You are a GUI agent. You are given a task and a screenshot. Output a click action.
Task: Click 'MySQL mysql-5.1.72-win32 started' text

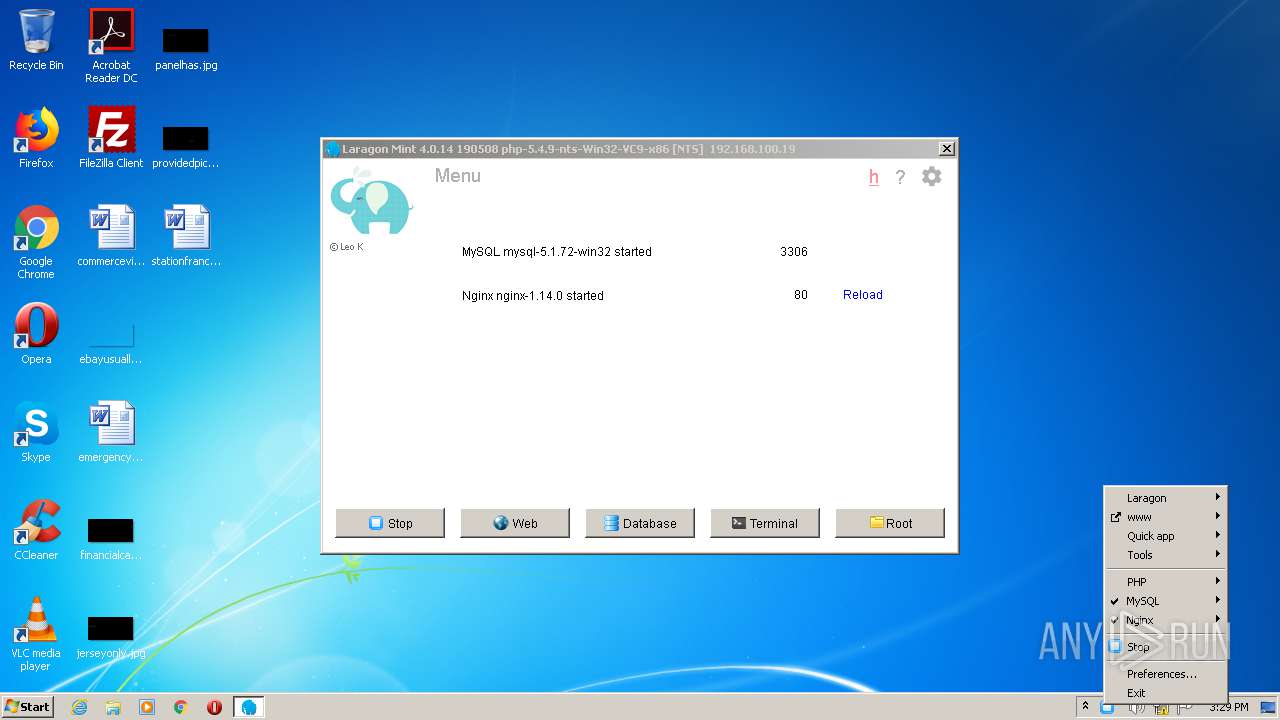(x=557, y=252)
